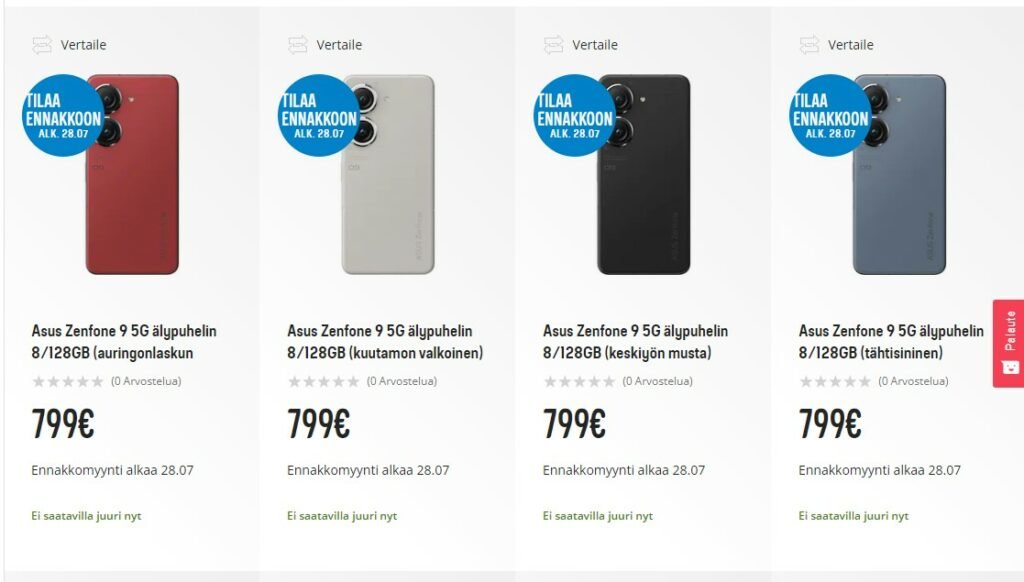Click compare icon above white Zenfone
This screenshot has height=582, width=1024.
(x=298, y=44)
